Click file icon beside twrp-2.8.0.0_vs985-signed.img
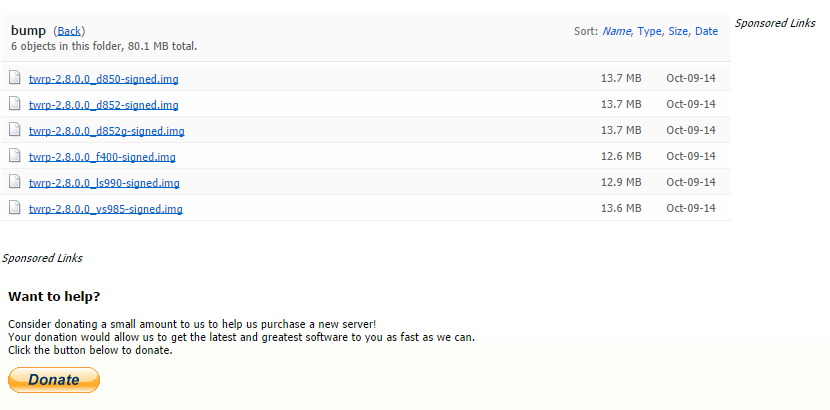This screenshot has width=830, height=410. pos(15,208)
